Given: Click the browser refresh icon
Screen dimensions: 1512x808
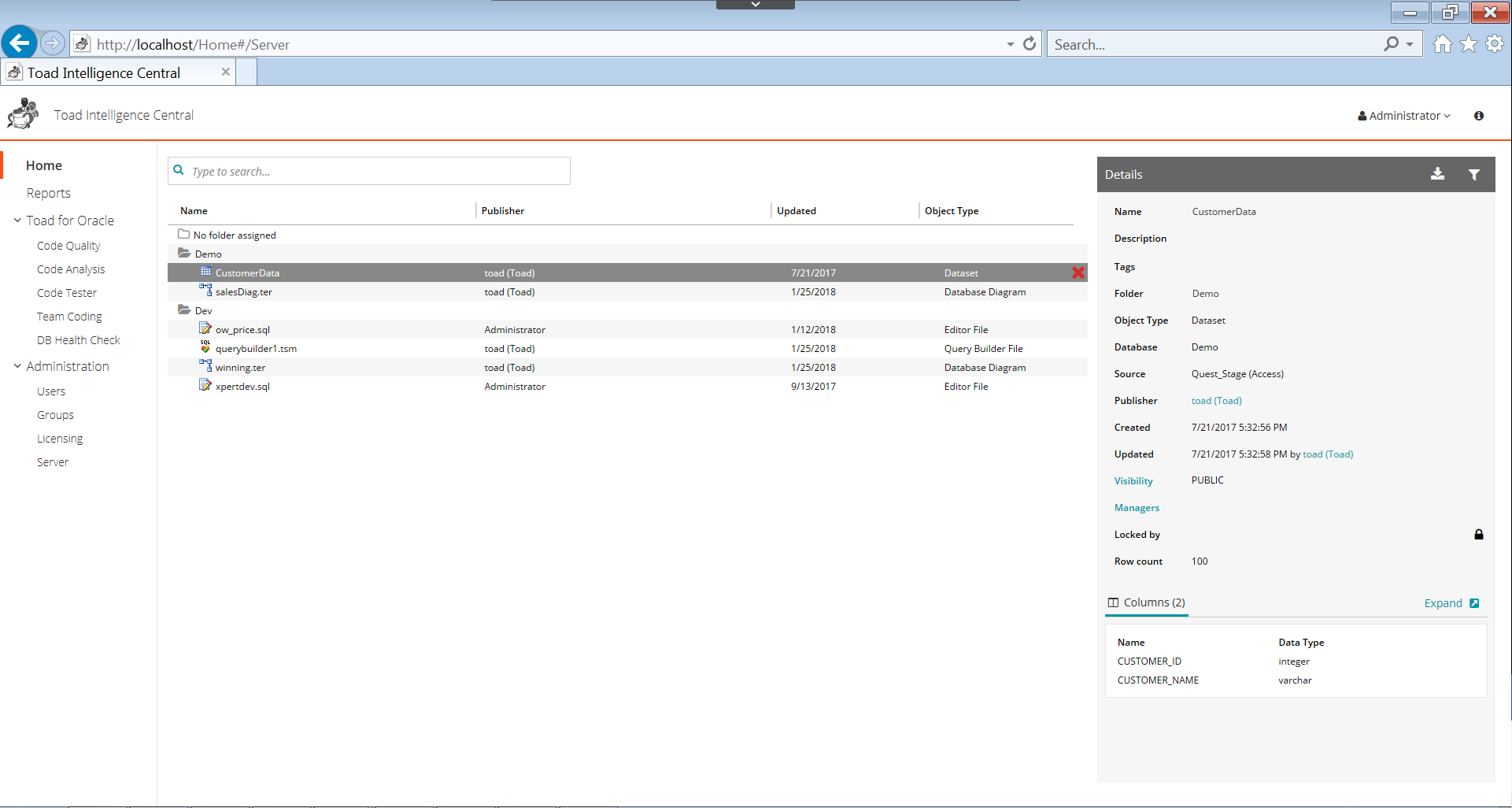Looking at the screenshot, I should (1029, 44).
